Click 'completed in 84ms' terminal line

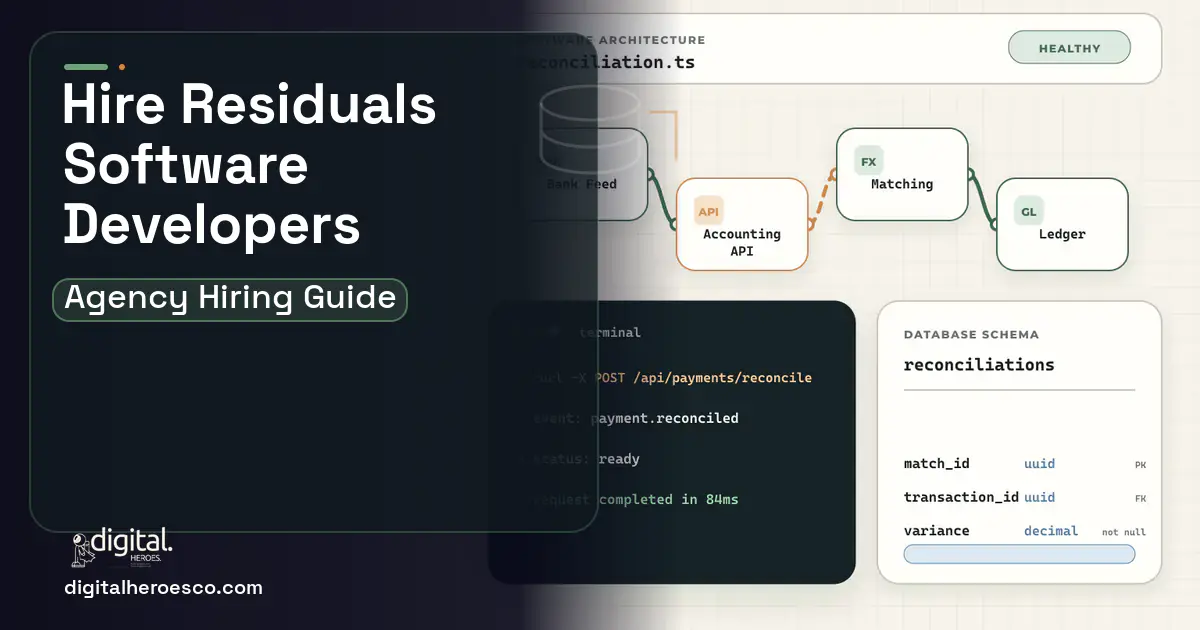coord(668,499)
